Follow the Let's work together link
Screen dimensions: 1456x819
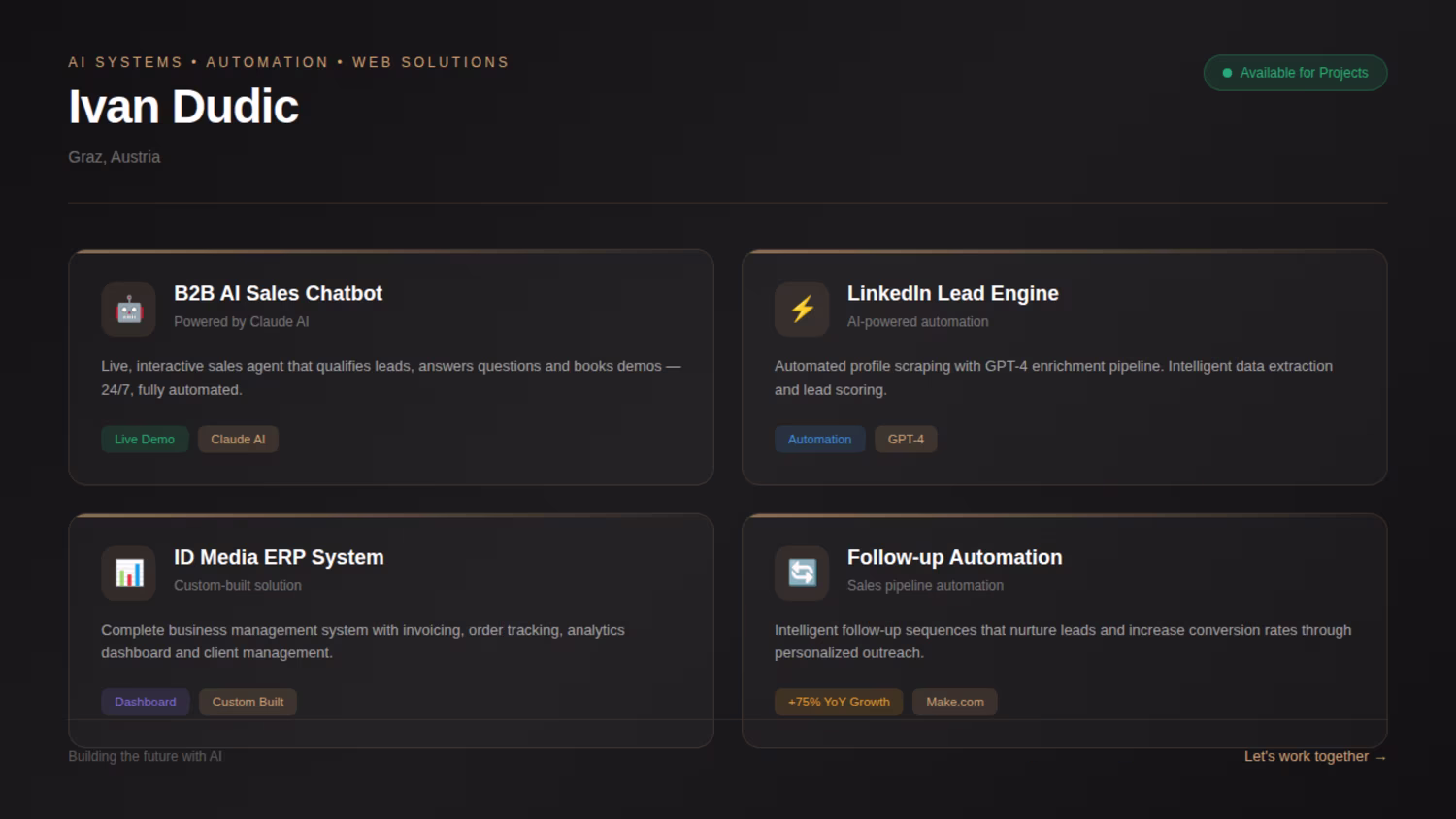coord(1314,757)
